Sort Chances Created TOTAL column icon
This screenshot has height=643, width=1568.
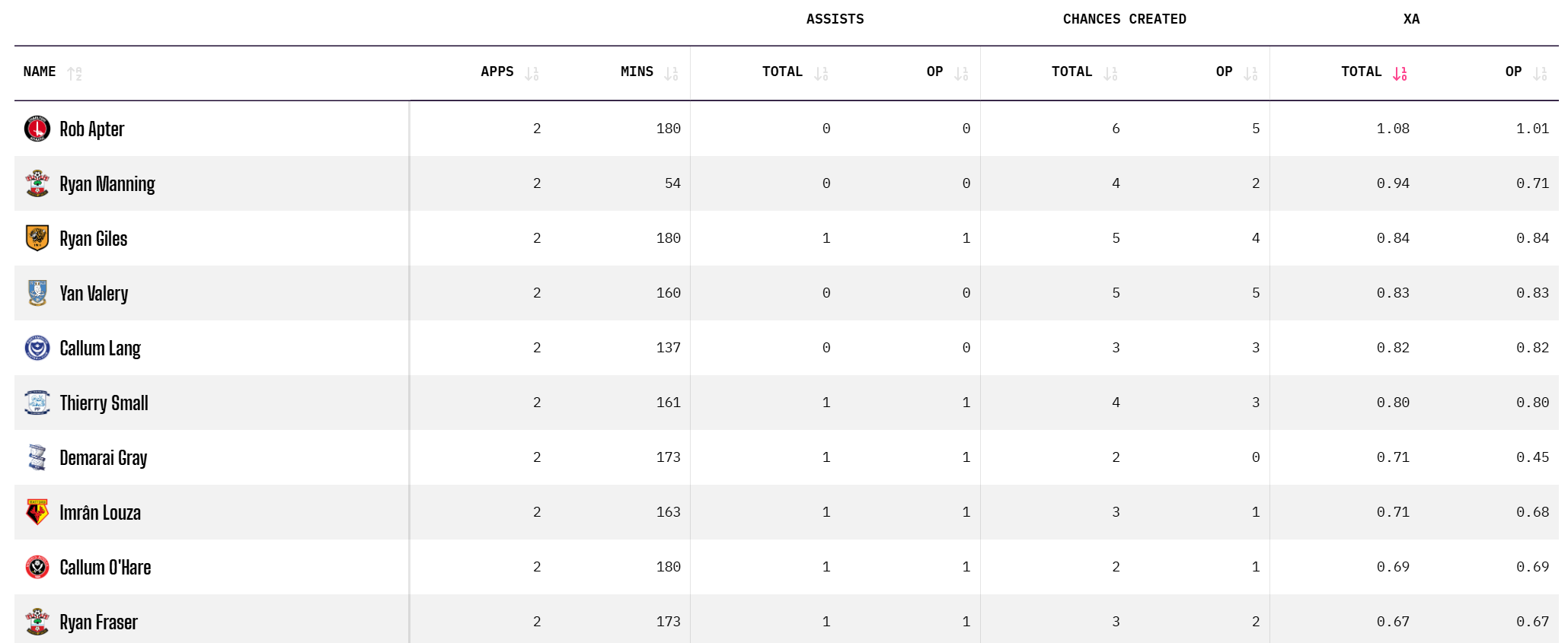(x=1110, y=74)
